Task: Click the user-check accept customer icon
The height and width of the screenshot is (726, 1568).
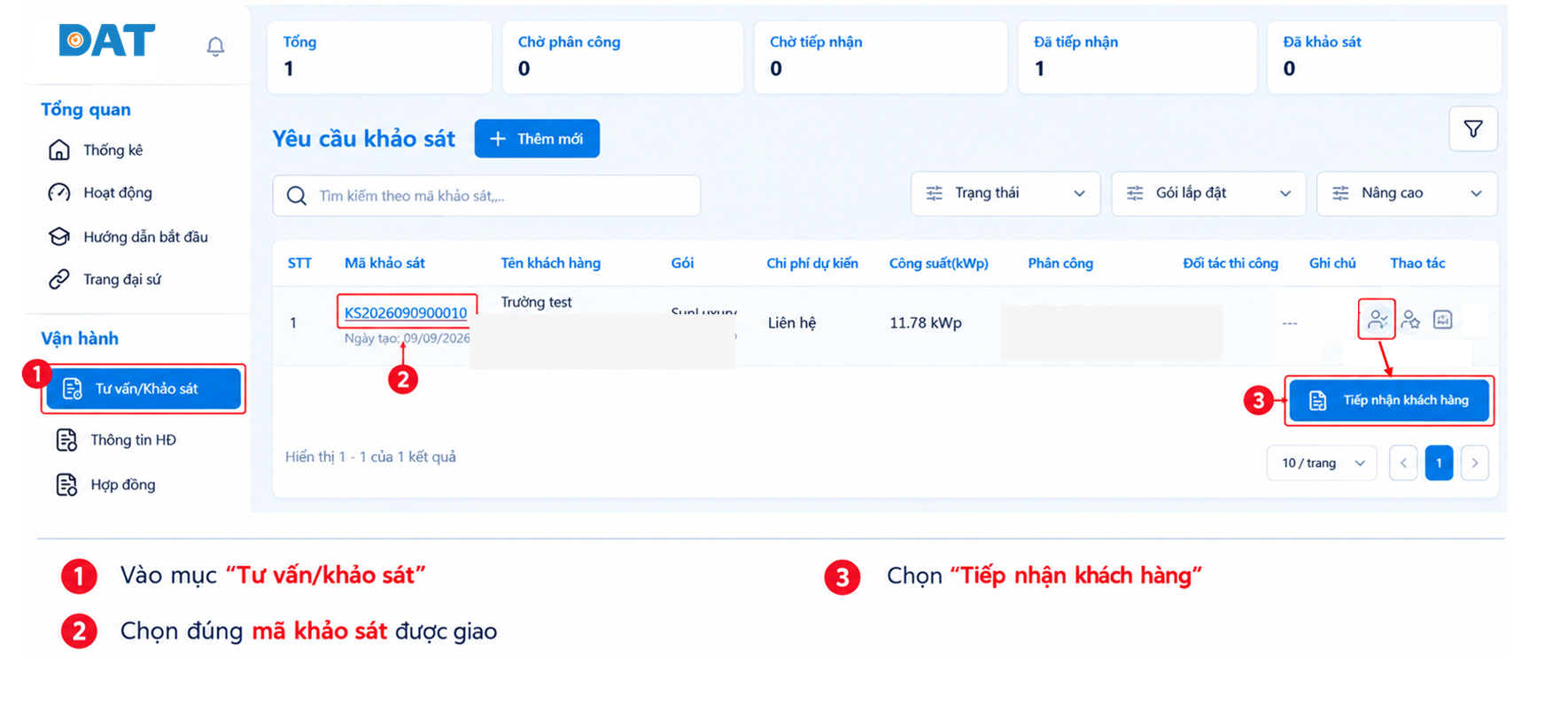Action: coord(1377,320)
